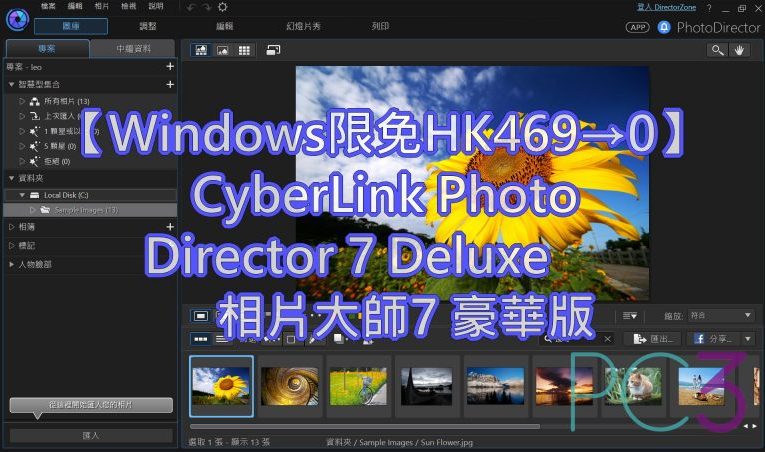Select viewer only mode icon
Viewport: 765px width, 452px height.
pos(222,50)
